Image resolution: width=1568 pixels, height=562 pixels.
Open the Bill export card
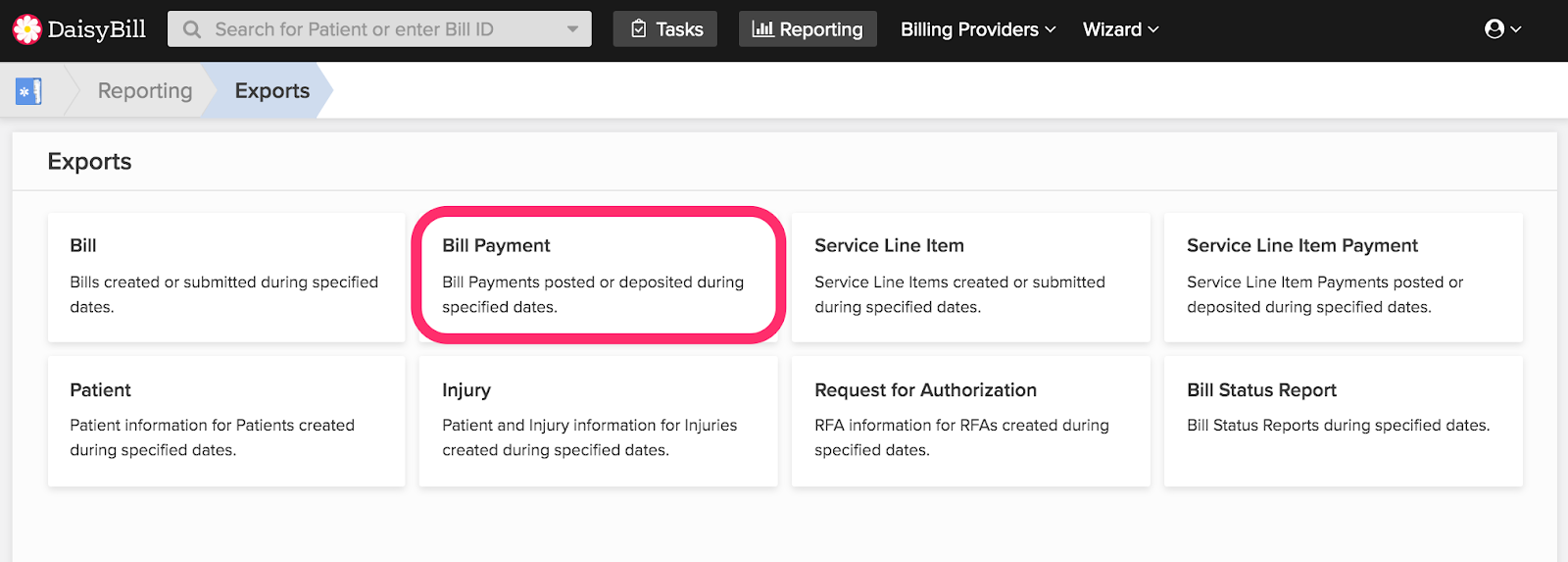pos(226,278)
